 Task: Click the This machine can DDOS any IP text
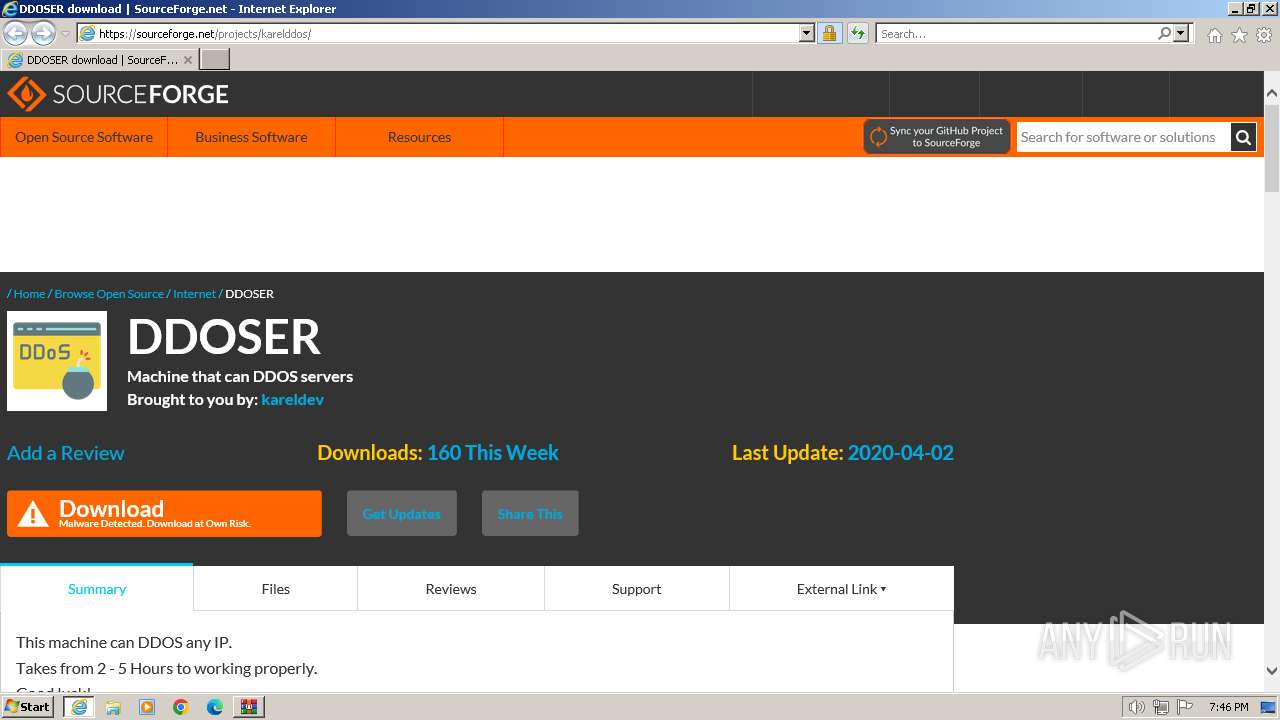pos(124,642)
